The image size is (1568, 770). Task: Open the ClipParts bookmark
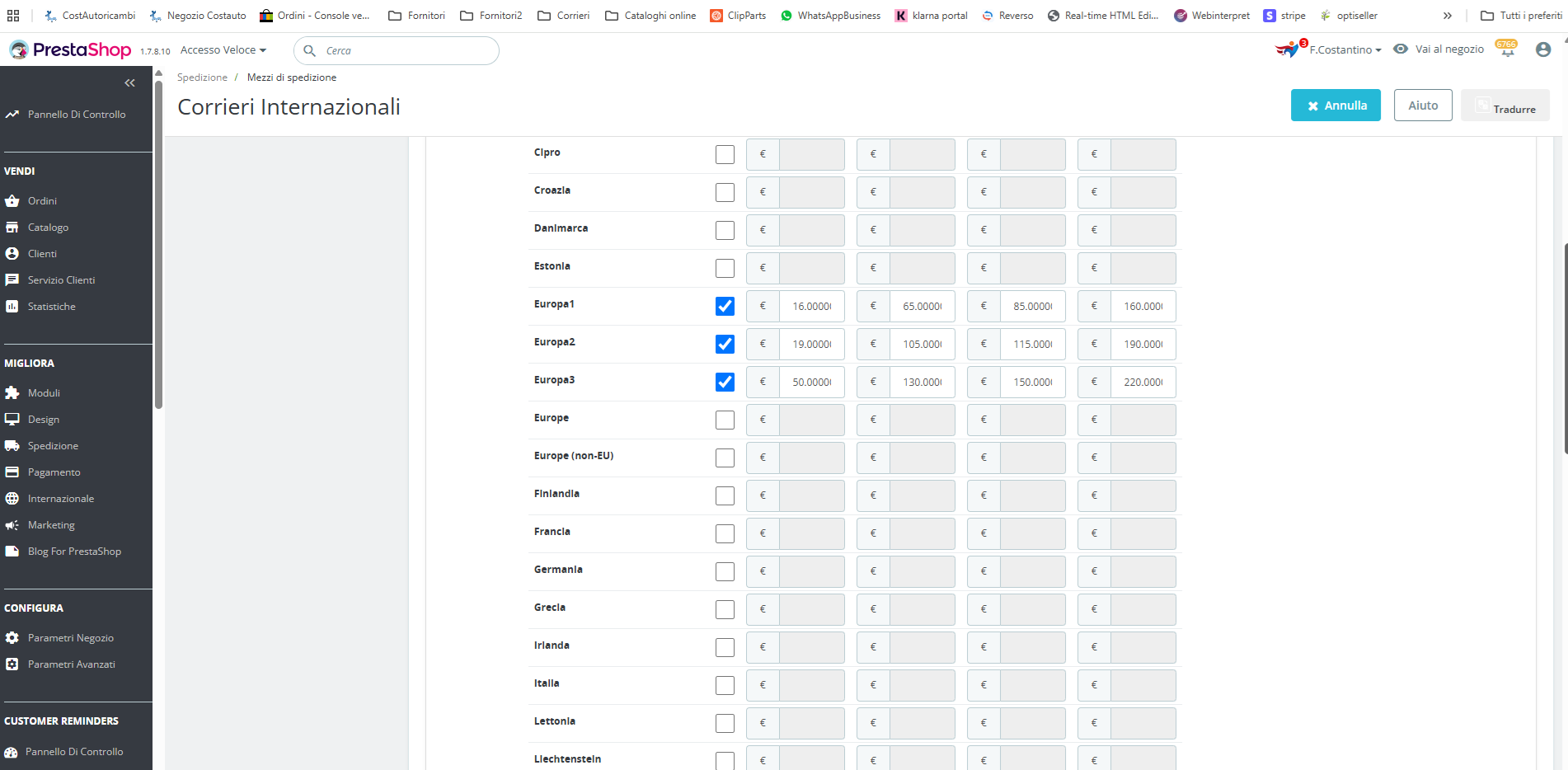(x=738, y=16)
